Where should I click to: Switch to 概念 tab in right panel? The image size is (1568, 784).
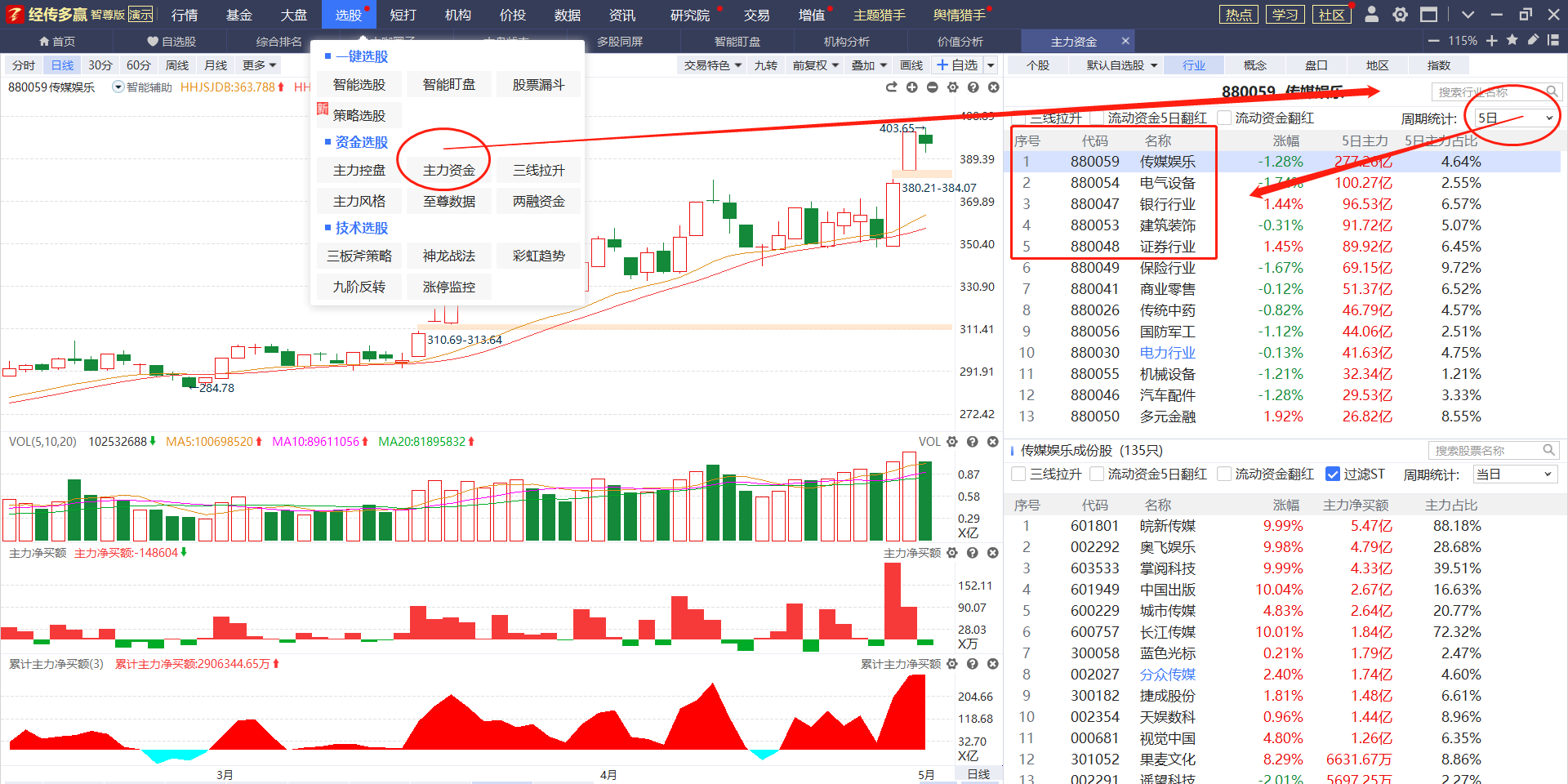(1255, 65)
